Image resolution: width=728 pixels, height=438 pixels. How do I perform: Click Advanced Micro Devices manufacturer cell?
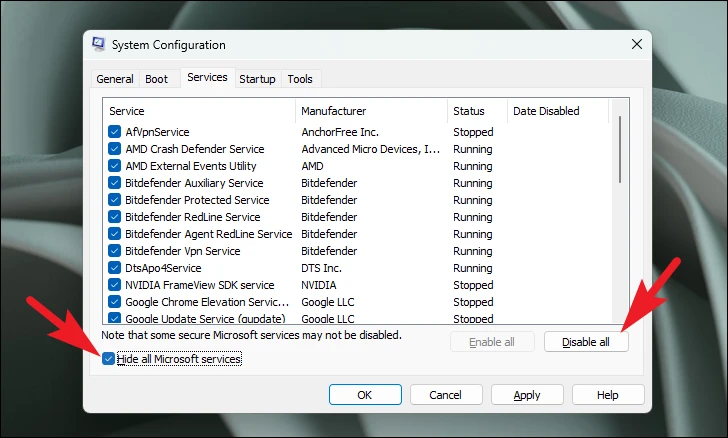370,149
